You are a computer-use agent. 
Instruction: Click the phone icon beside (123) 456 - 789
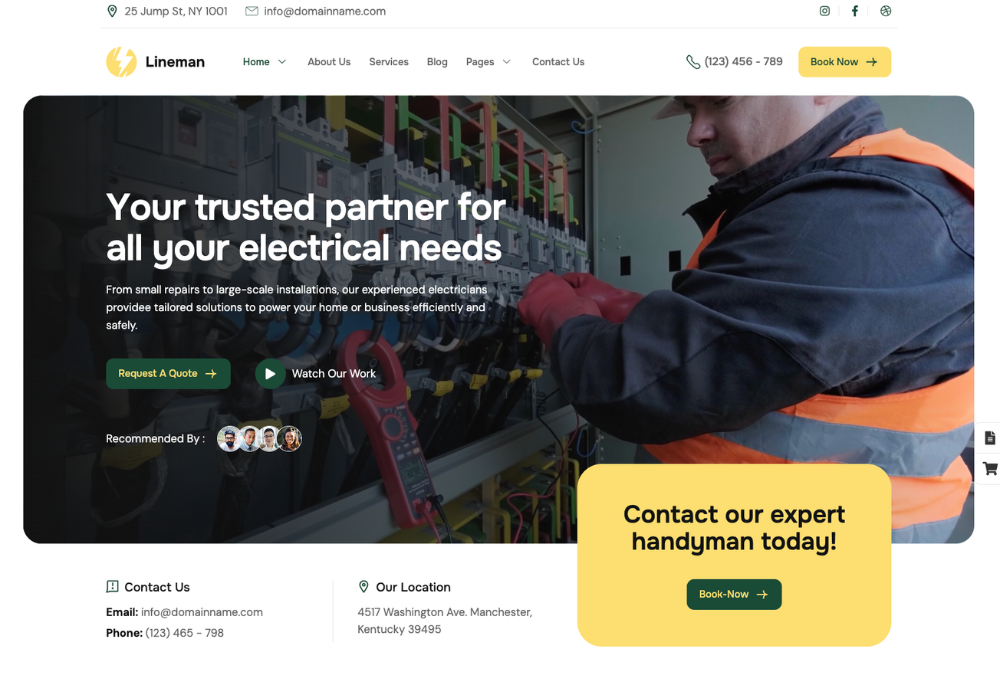pyautogui.click(x=693, y=62)
